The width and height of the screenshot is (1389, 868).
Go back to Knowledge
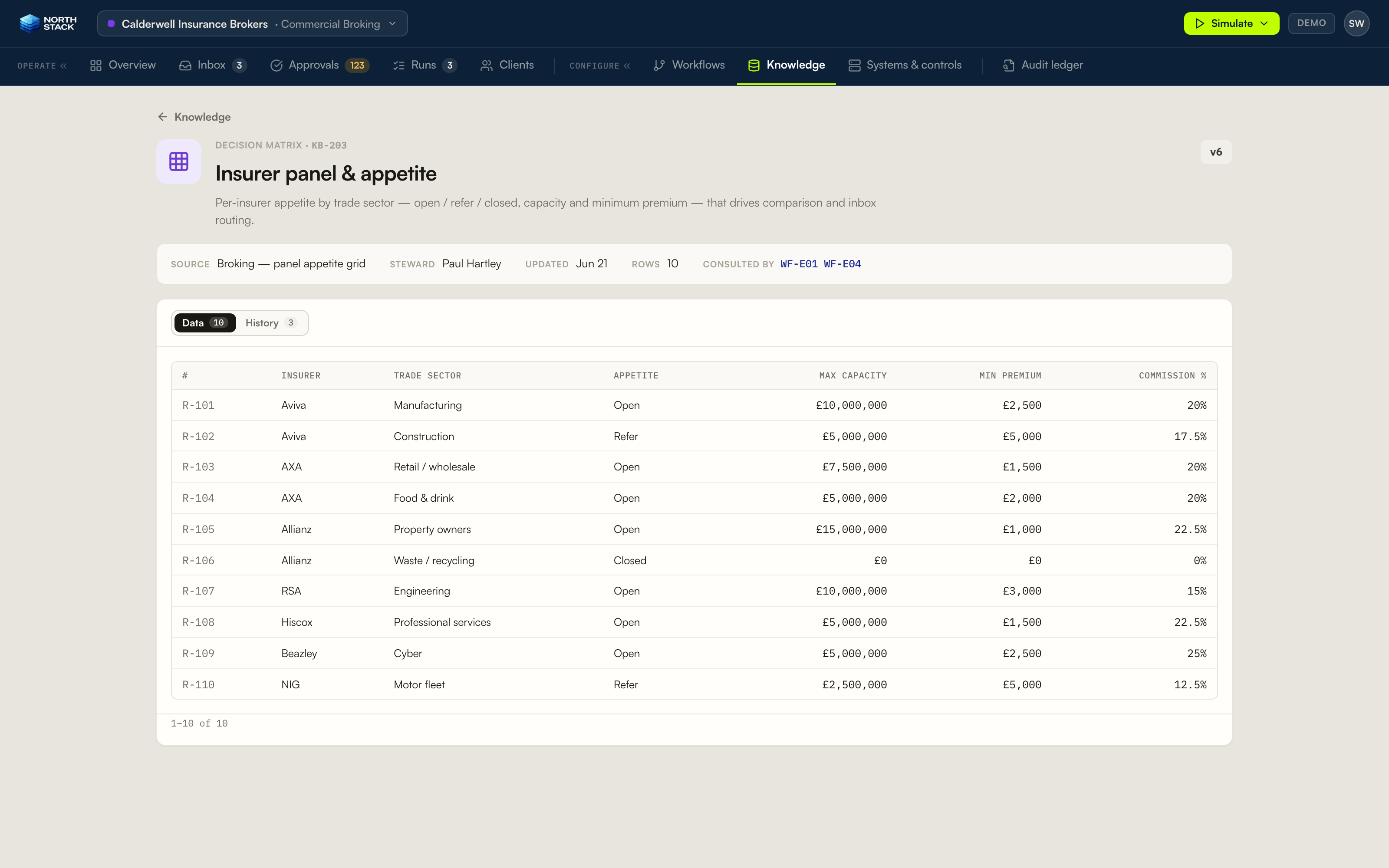click(x=194, y=117)
